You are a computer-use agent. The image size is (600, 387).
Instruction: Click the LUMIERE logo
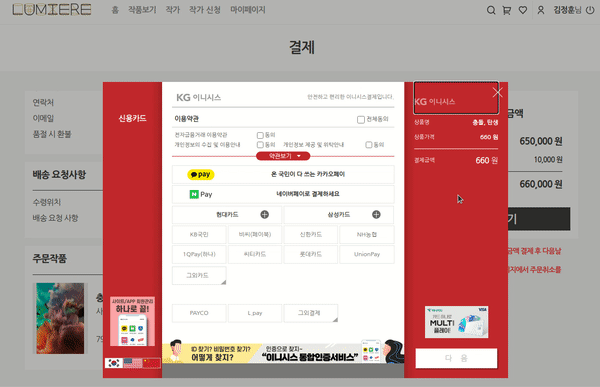(52, 10)
